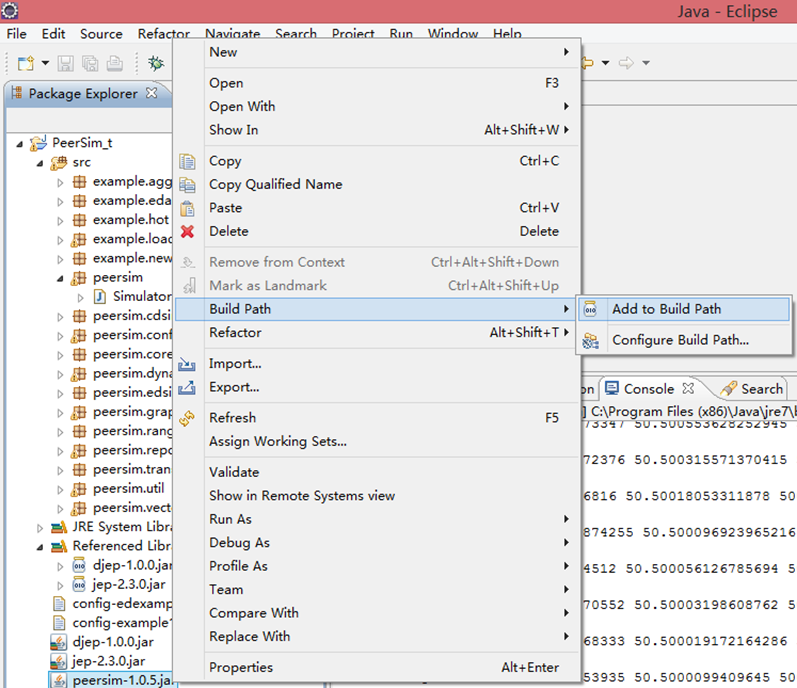Click the JRE System Library icon
The width and height of the screenshot is (797, 688).
59,527
